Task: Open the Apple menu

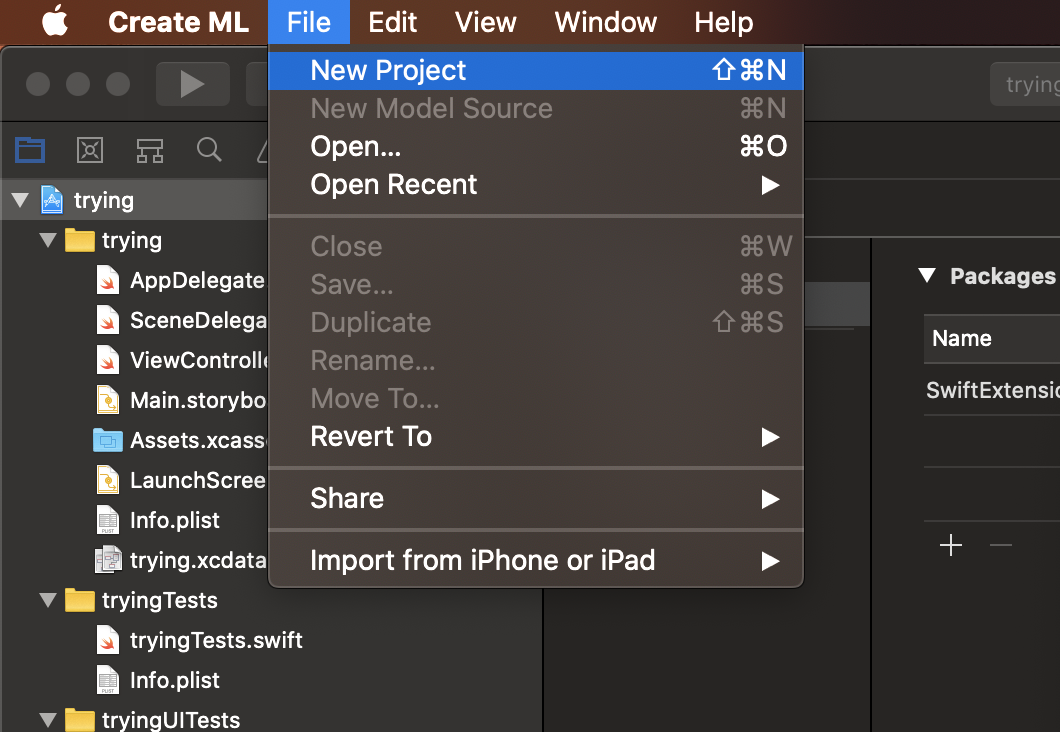Action: click(55, 21)
